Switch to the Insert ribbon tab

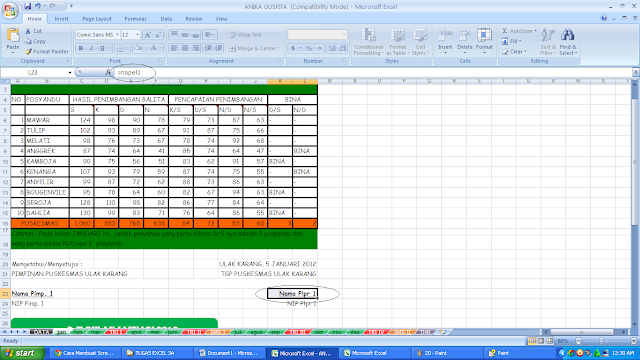click(62, 19)
